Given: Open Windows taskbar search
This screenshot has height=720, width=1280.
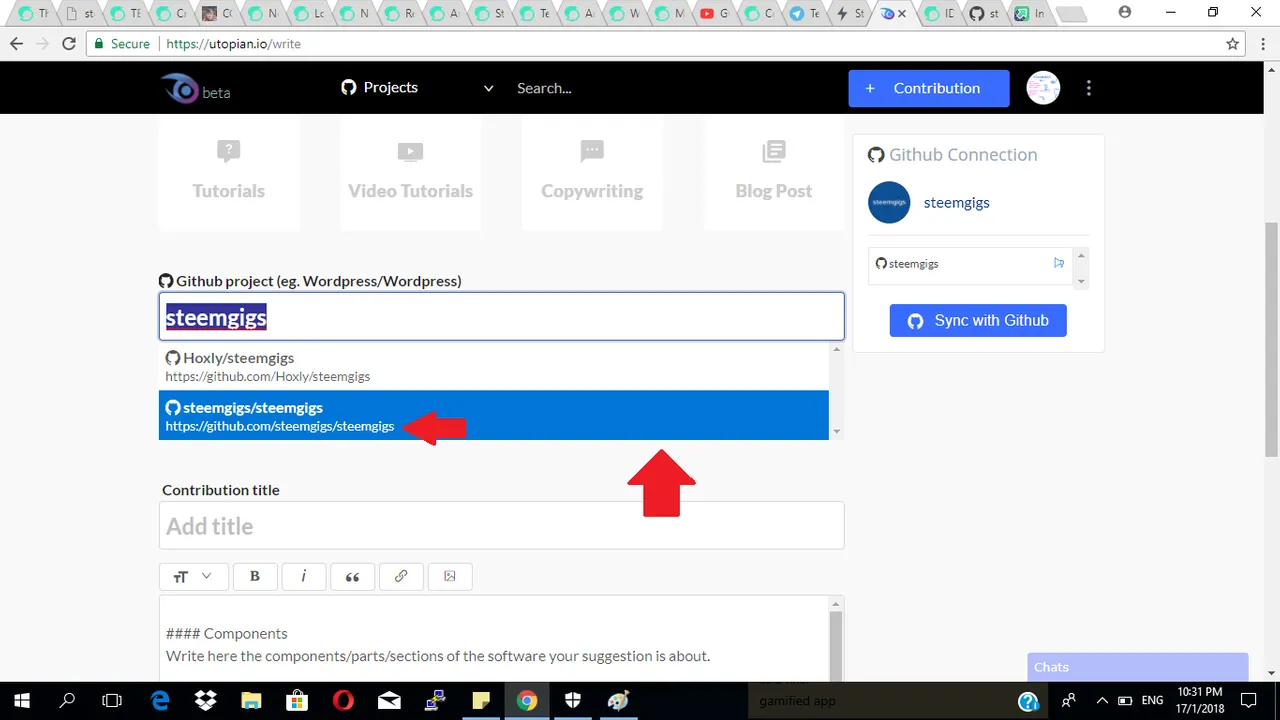Looking at the screenshot, I should coord(67,700).
